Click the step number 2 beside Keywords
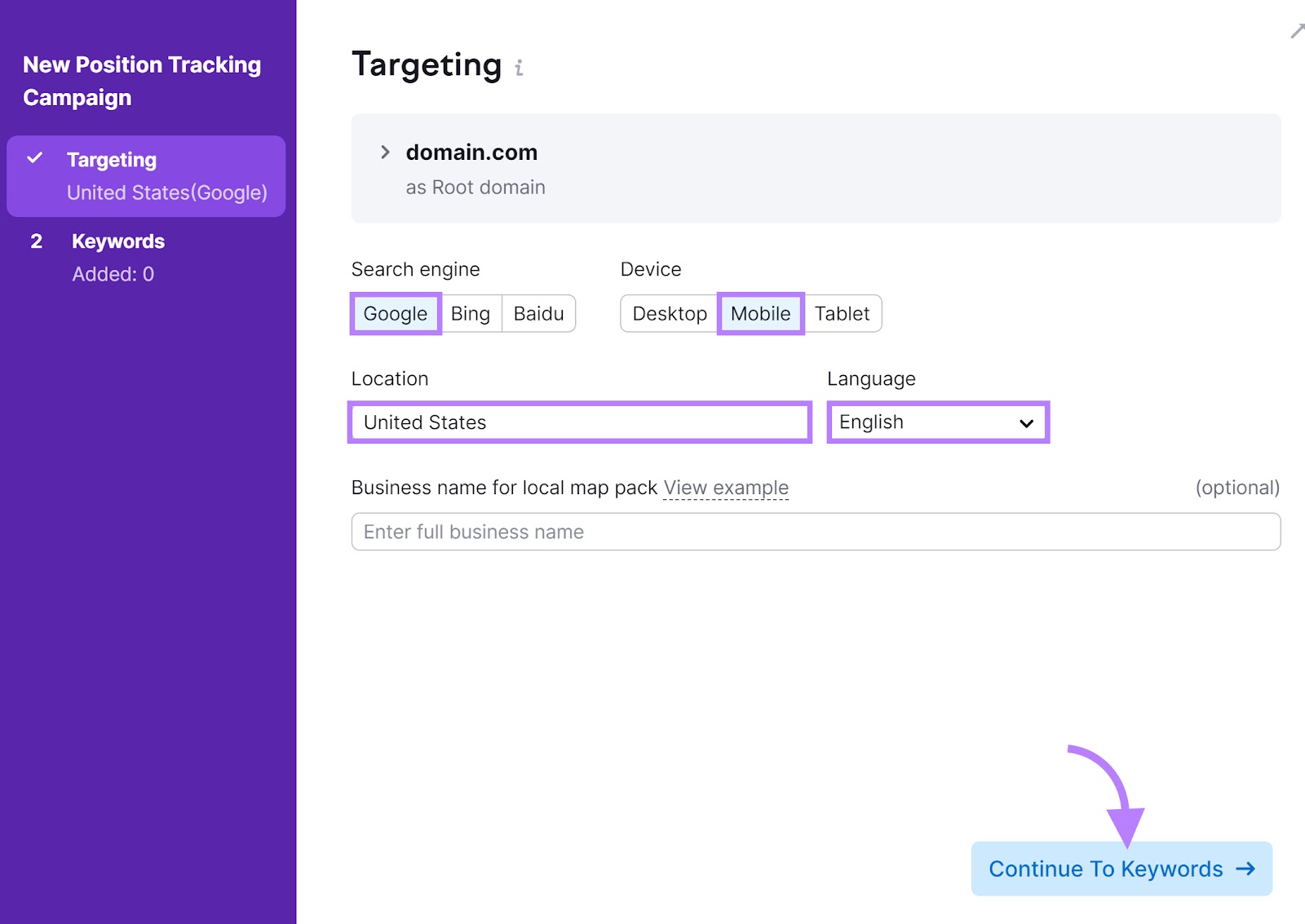 click(36, 241)
